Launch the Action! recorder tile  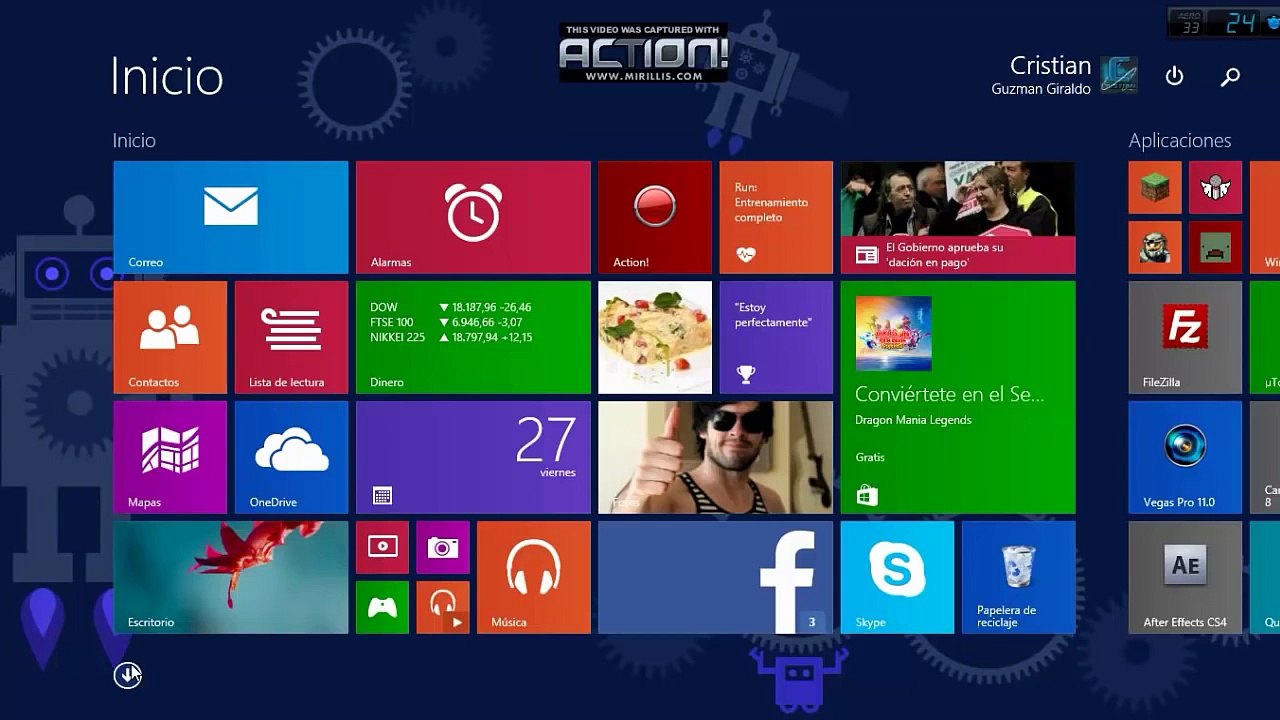tap(655, 217)
